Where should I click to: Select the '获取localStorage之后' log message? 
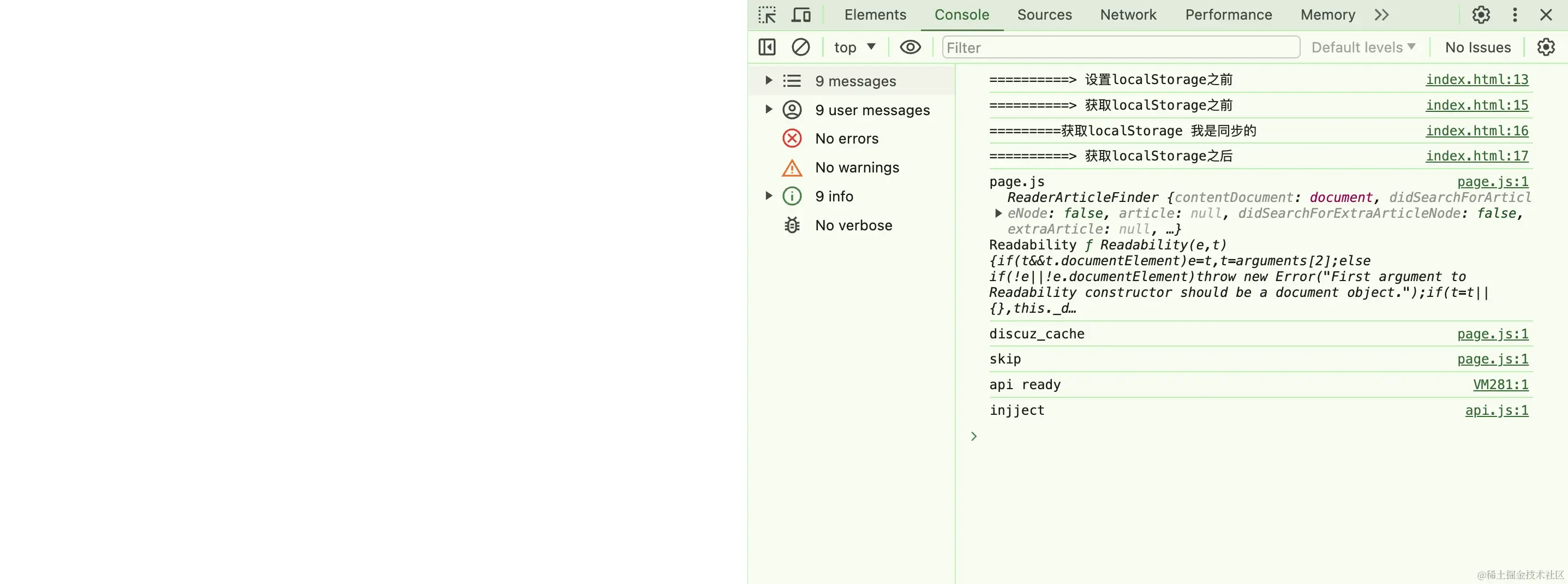coord(1111,156)
